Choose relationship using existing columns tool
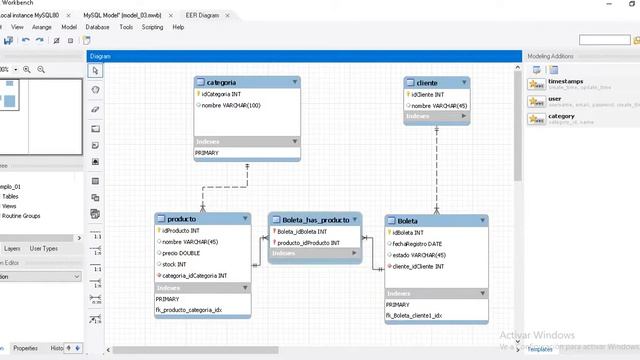Image resolution: width=640 pixels, height=360 pixels. click(x=96, y=319)
